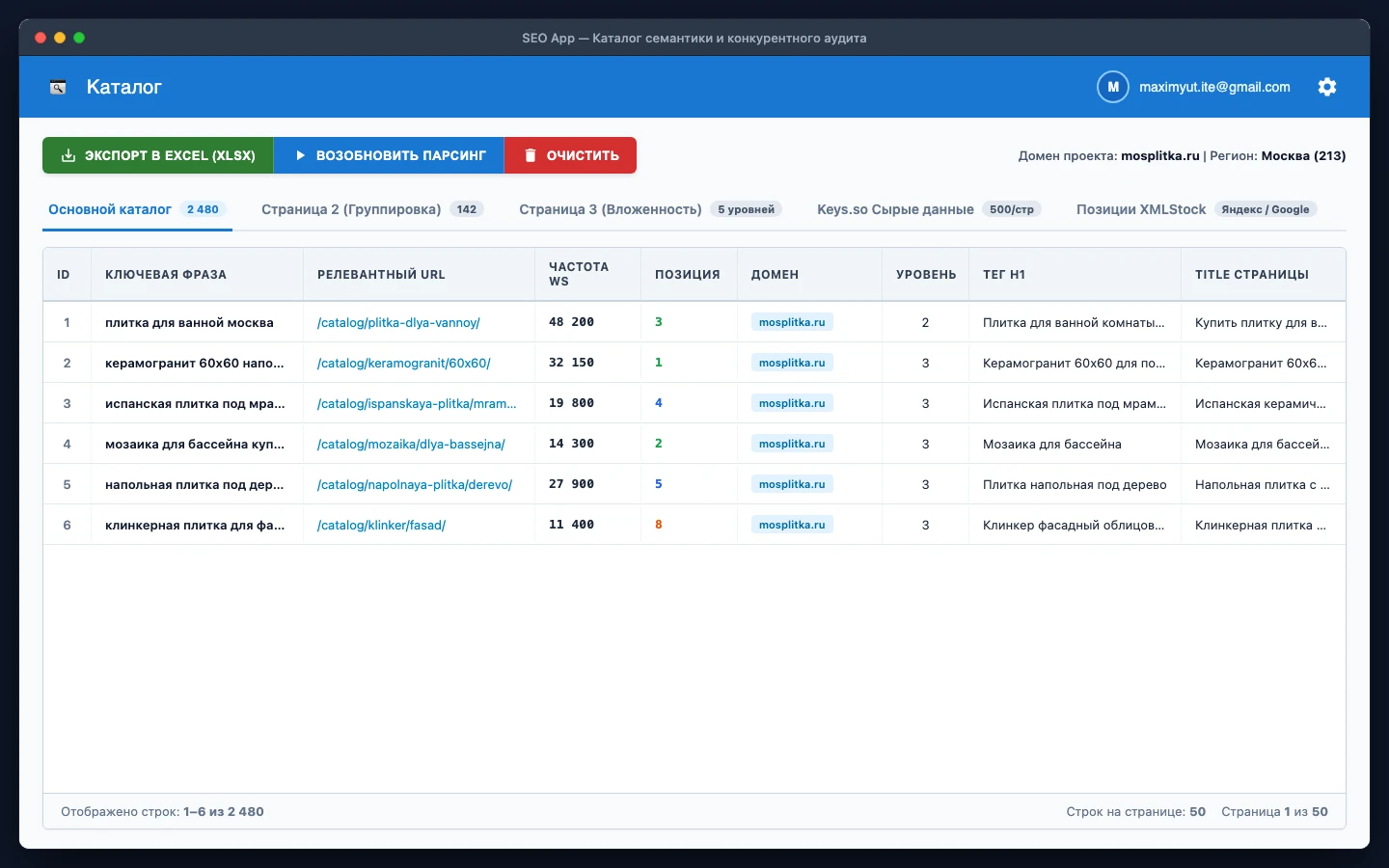Screen dimensions: 1389x868
Task: Clear data with the ОЧИСТИТЬ button
Action: tap(570, 155)
